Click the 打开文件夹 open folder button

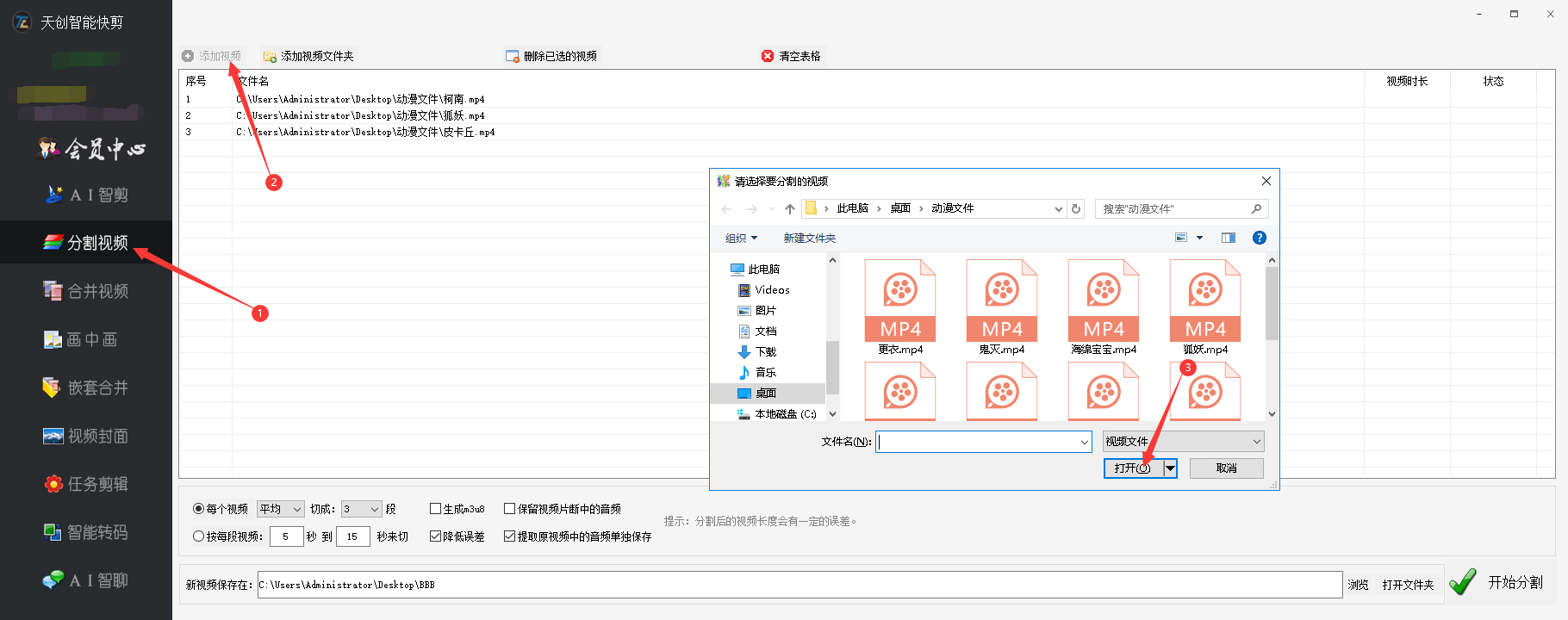tap(1408, 585)
